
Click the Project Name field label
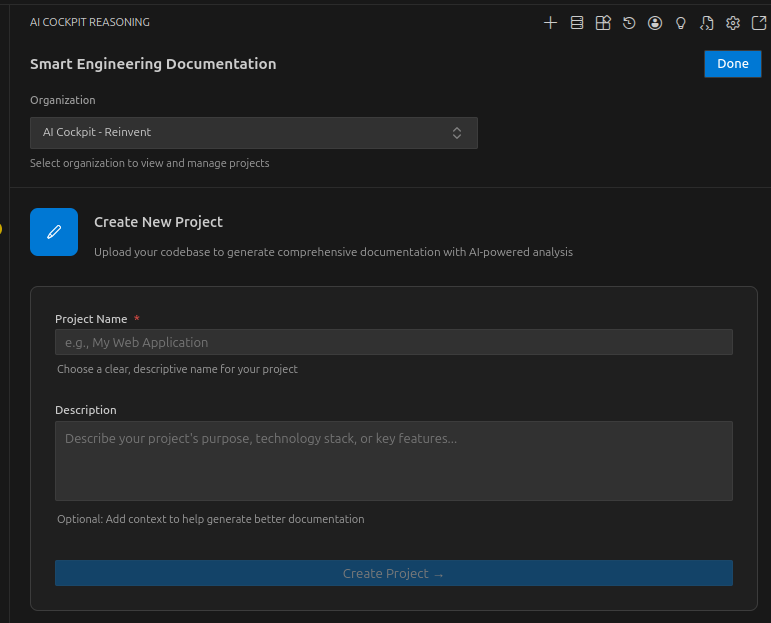click(91, 319)
